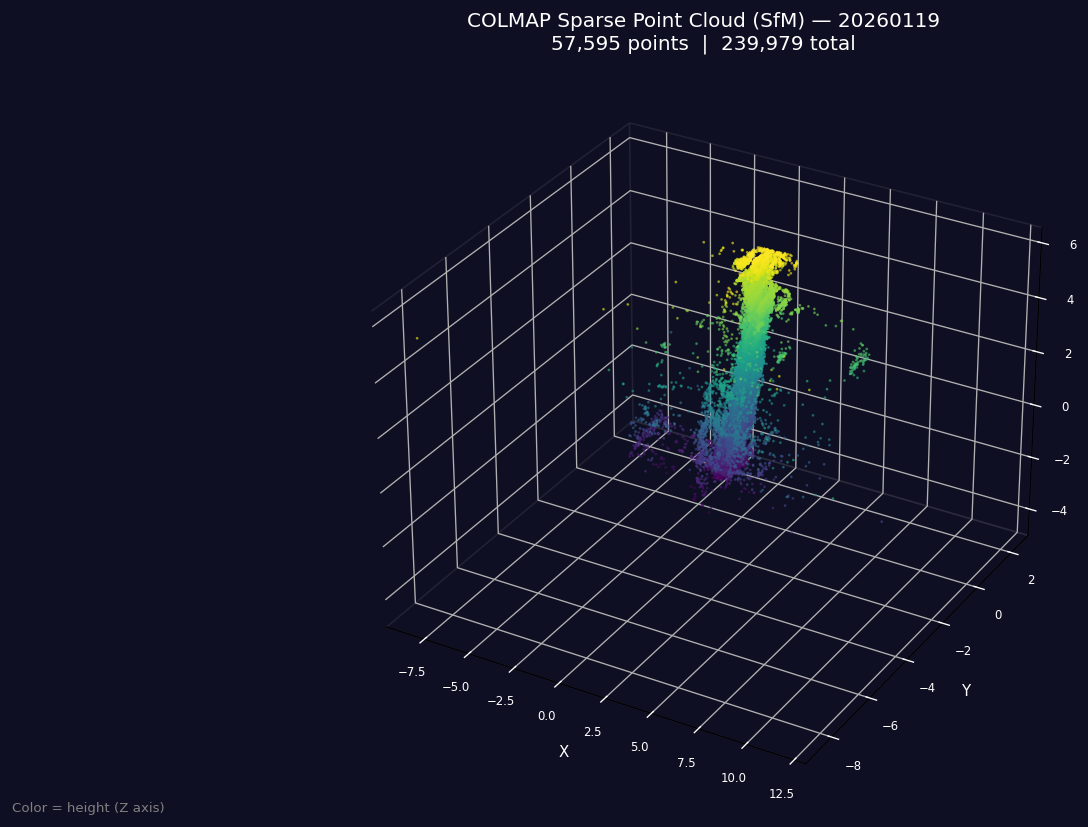Click the subtitle "57,595 points | 239,979 total"
1088x827 pixels.
click(x=703, y=44)
